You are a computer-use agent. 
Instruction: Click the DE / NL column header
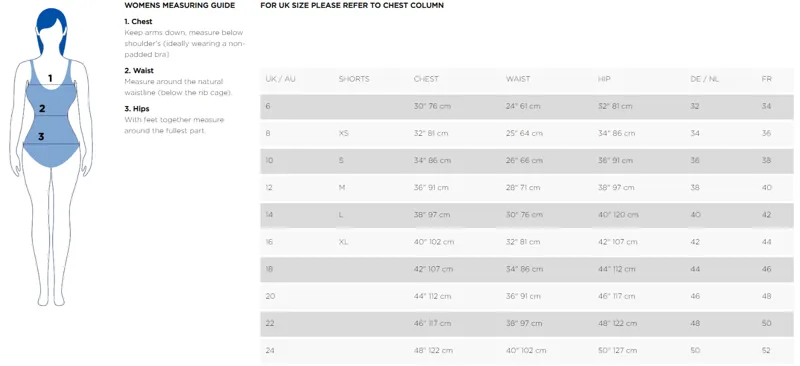(x=705, y=79)
